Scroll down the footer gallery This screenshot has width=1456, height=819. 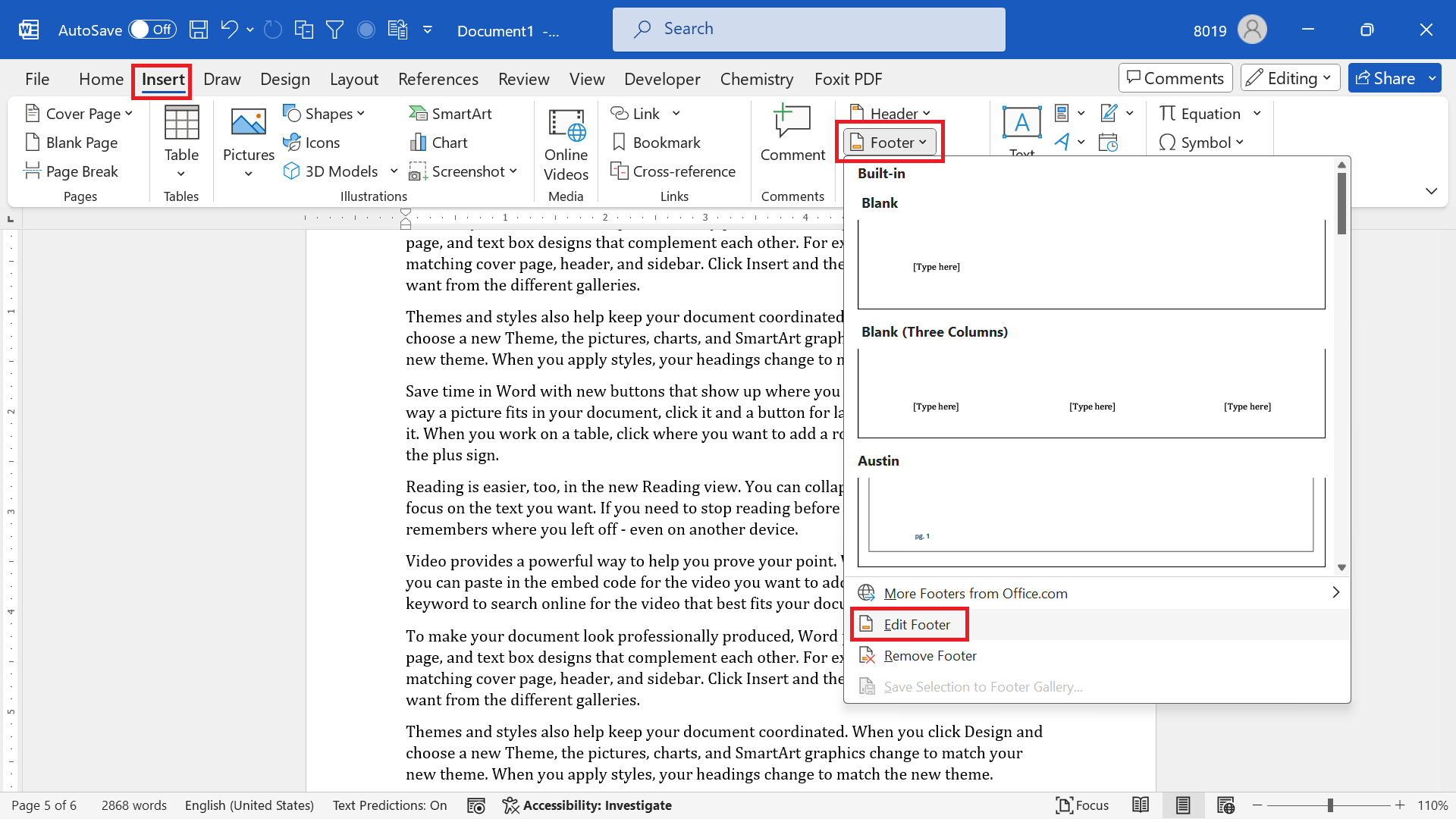pos(1342,567)
